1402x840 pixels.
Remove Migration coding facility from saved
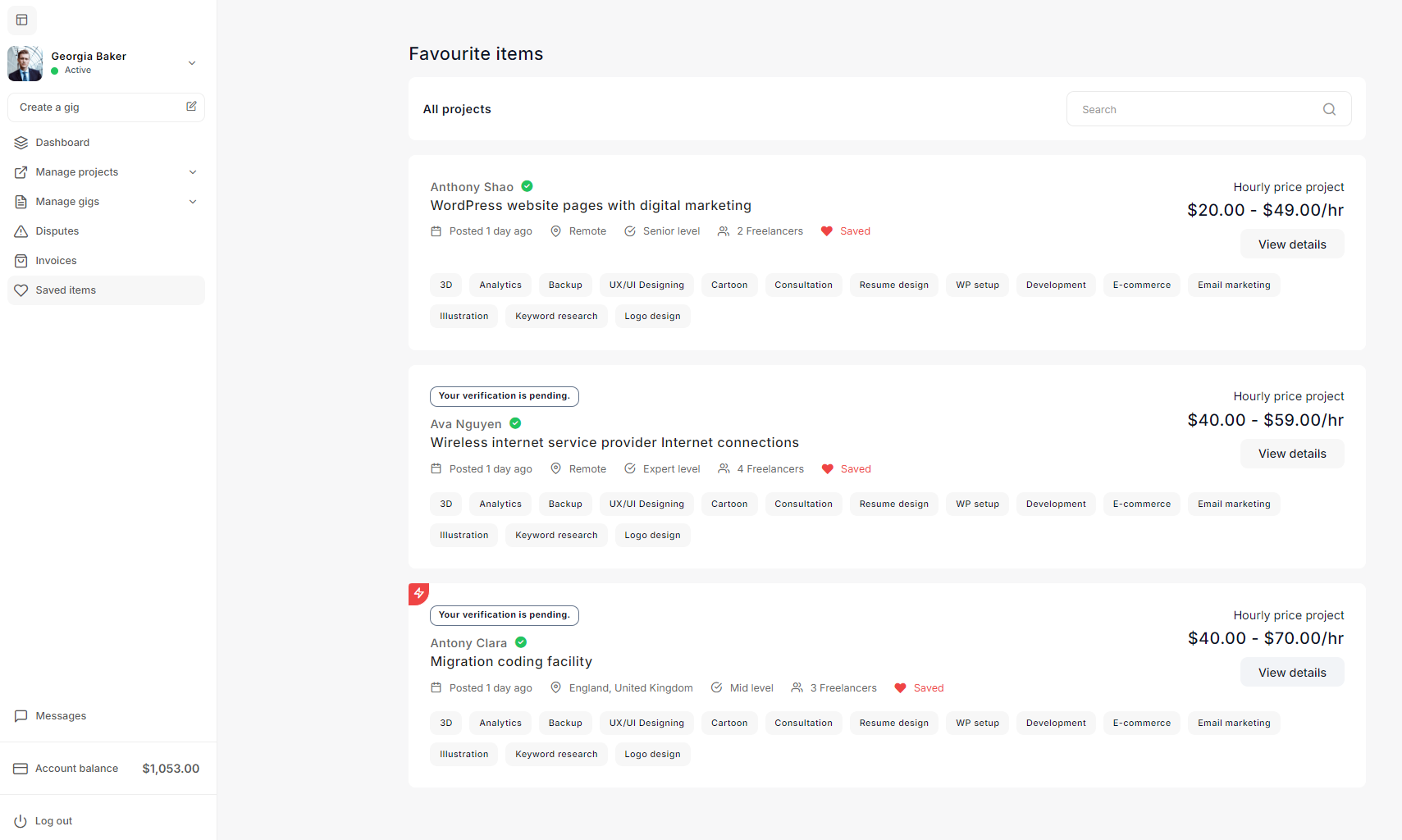900,688
